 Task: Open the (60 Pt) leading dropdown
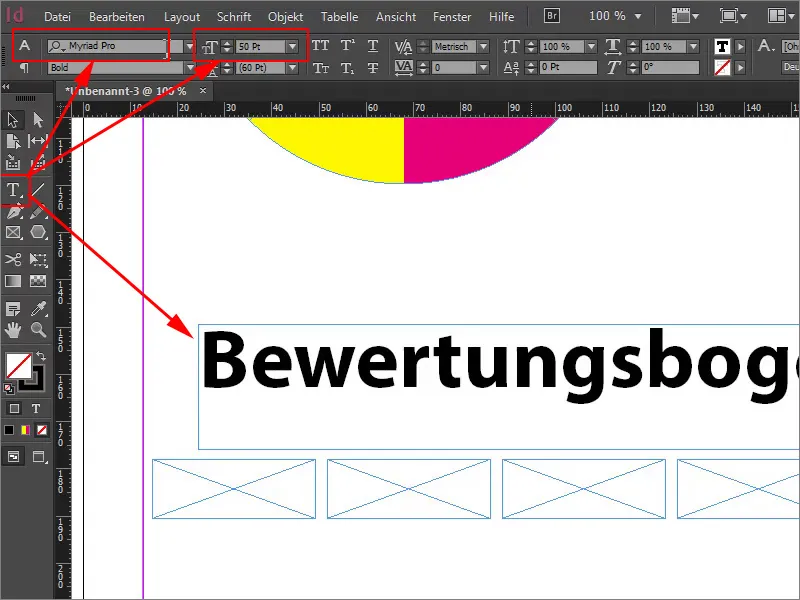coord(292,67)
